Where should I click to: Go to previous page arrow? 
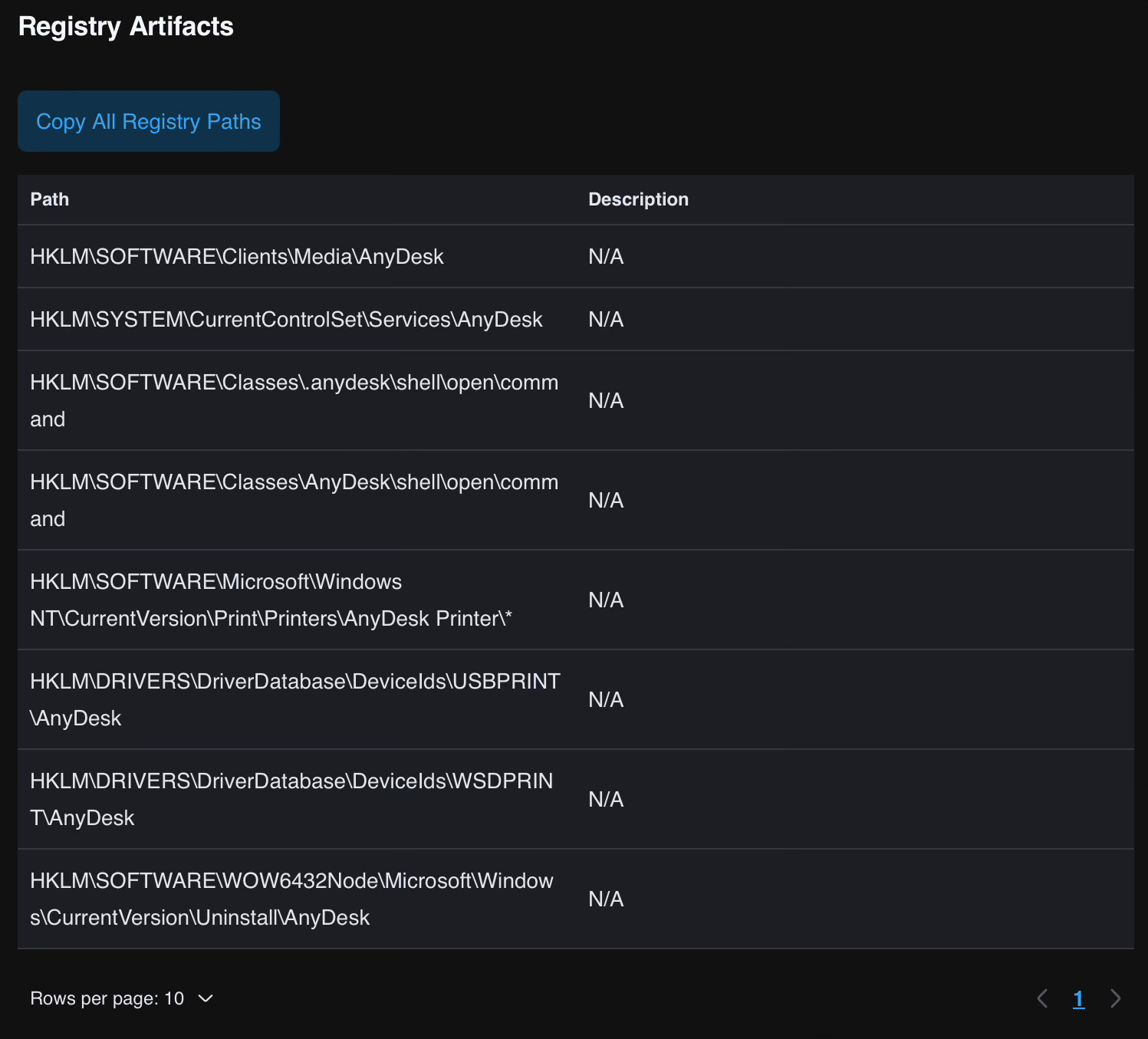coord(1042,998)
